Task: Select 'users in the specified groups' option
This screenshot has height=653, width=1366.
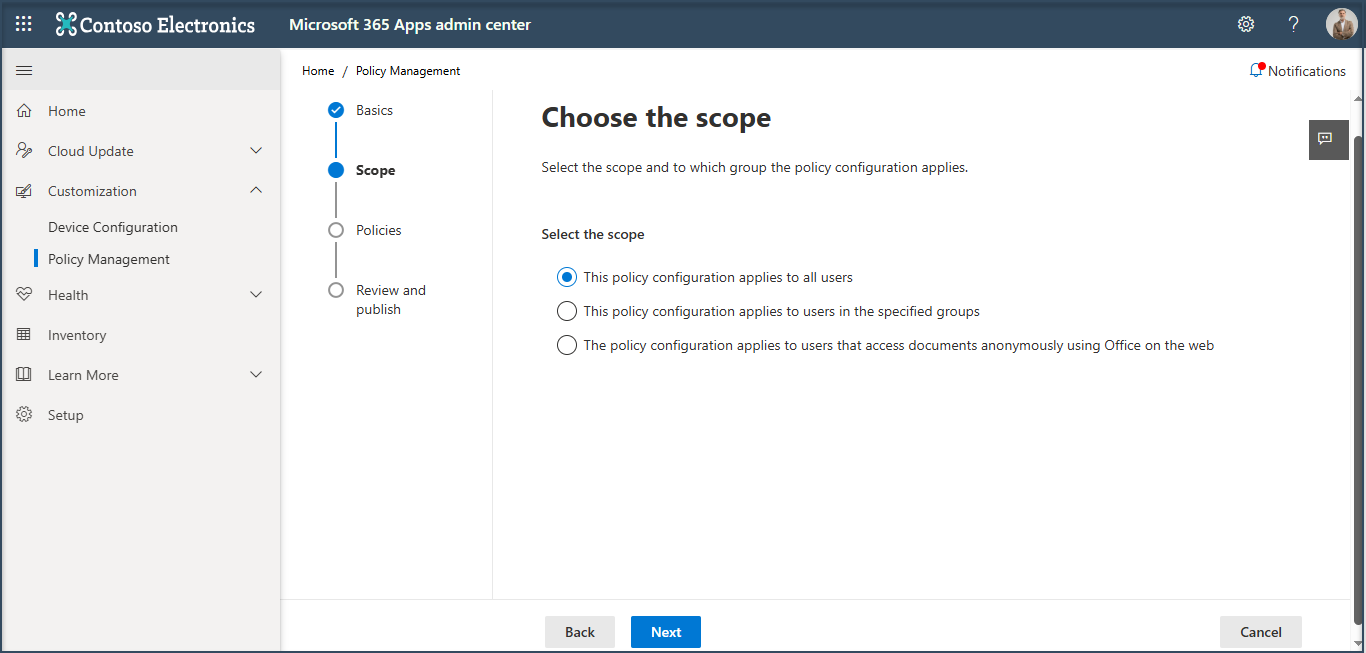Action: click(567, 311)
